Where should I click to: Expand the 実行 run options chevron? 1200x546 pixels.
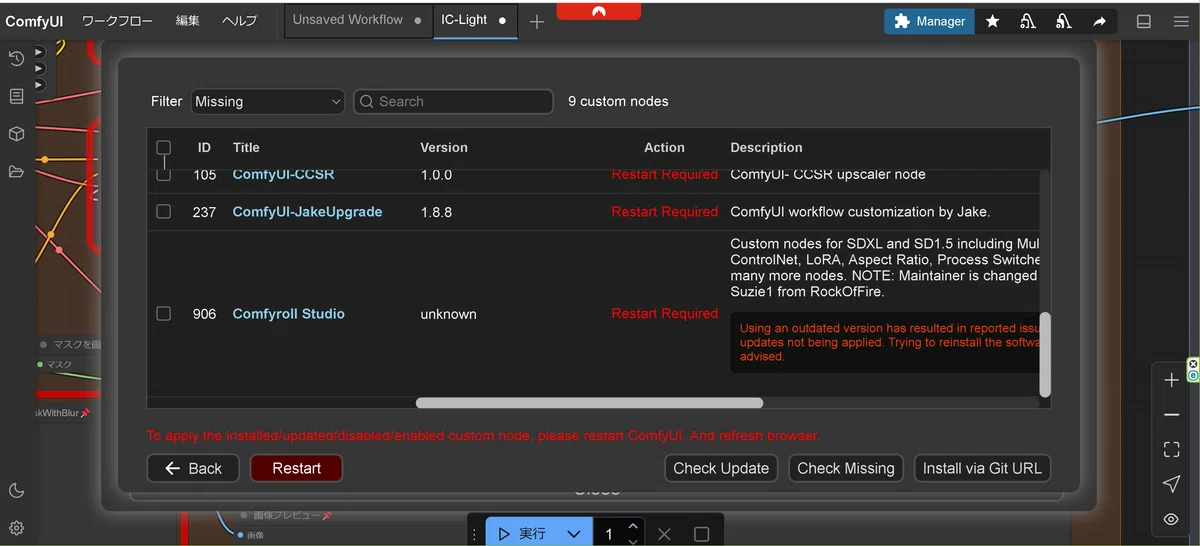point(573,534)
